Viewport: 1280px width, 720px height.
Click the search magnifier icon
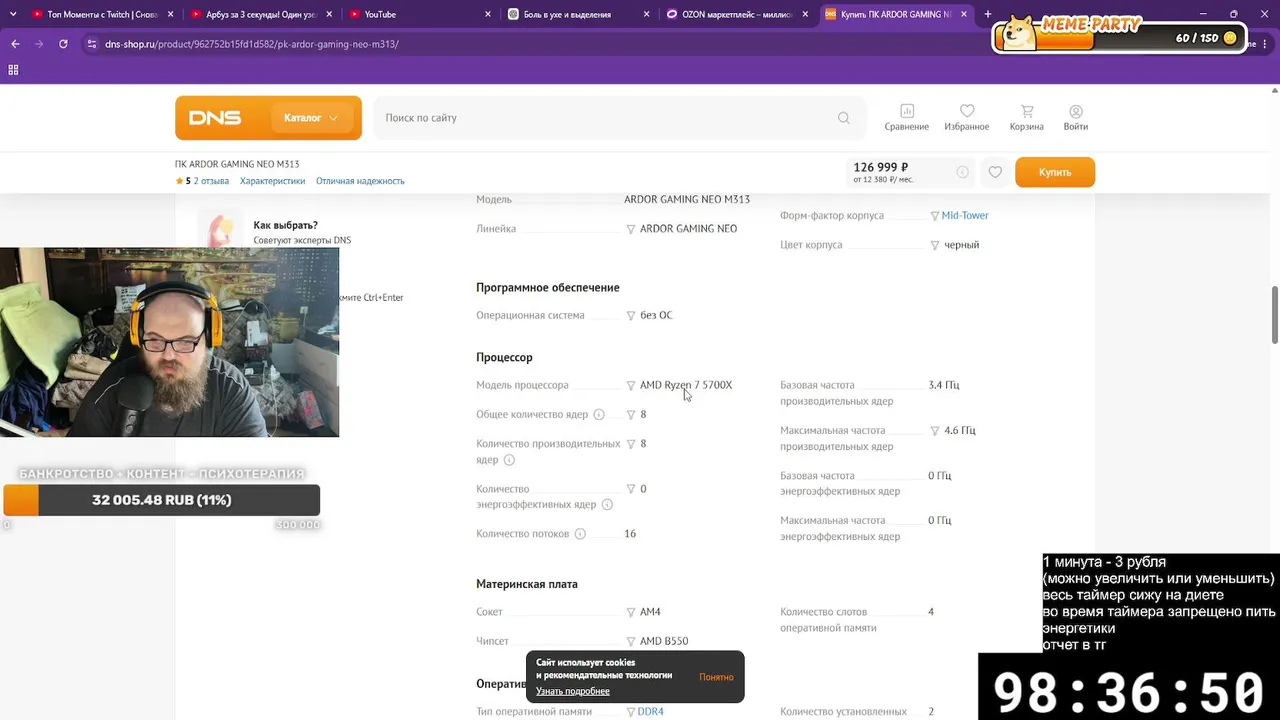pyautogui.click(x=844, y=118)
